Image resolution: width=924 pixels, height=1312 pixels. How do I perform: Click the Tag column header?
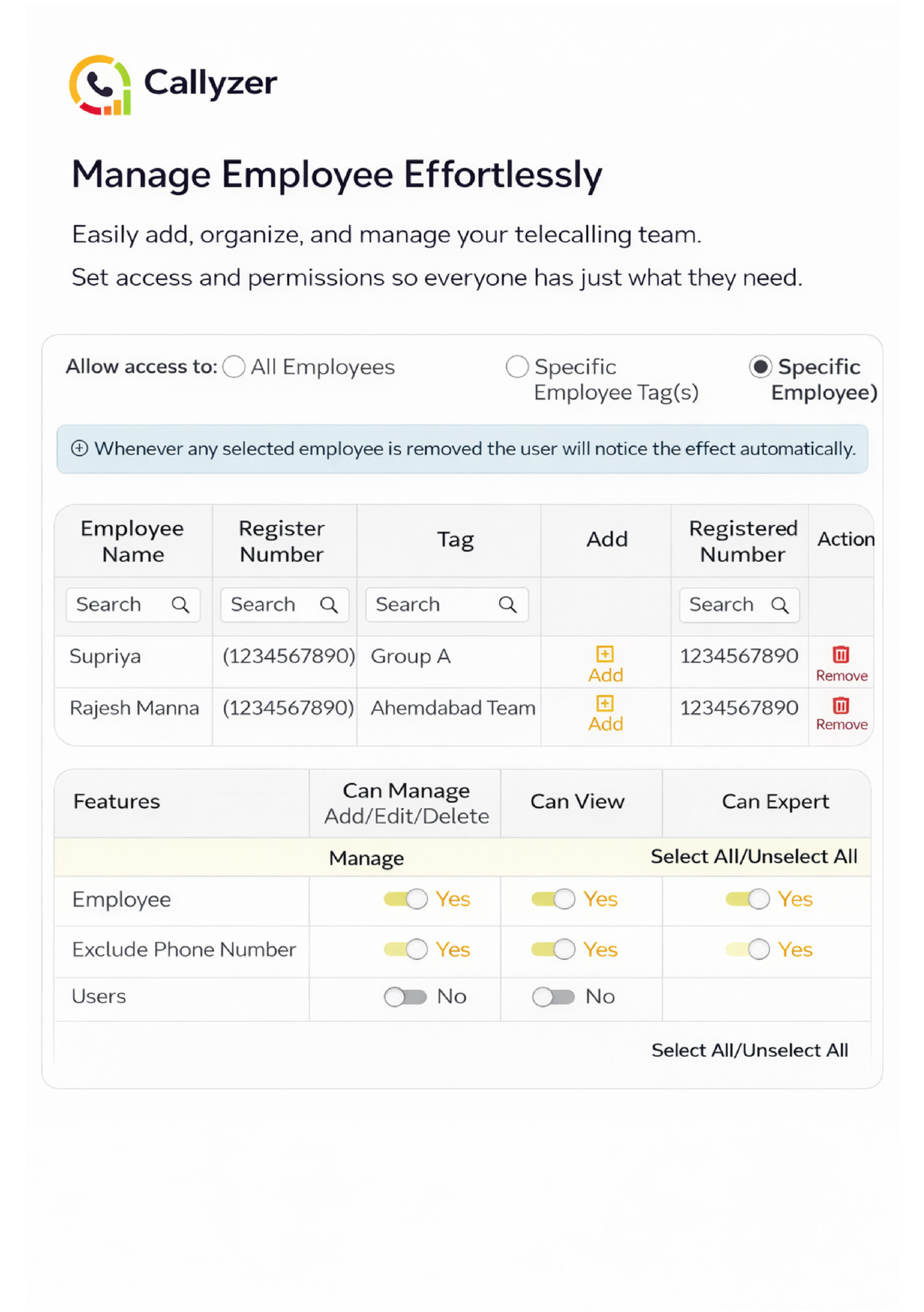tap(455, 540)
